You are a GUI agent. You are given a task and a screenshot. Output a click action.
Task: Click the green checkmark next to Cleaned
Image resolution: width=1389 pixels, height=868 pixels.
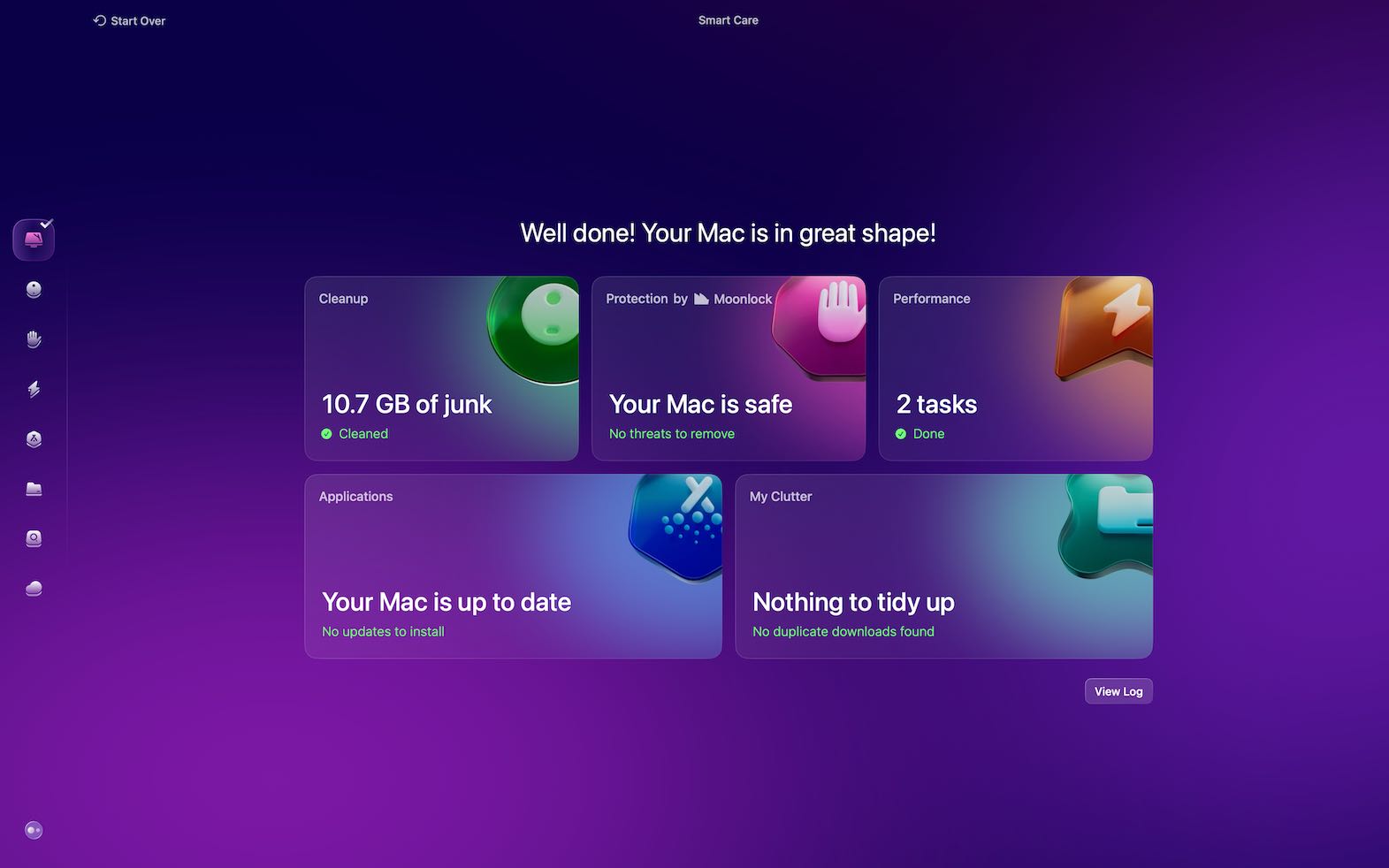[x=326, y=434]
